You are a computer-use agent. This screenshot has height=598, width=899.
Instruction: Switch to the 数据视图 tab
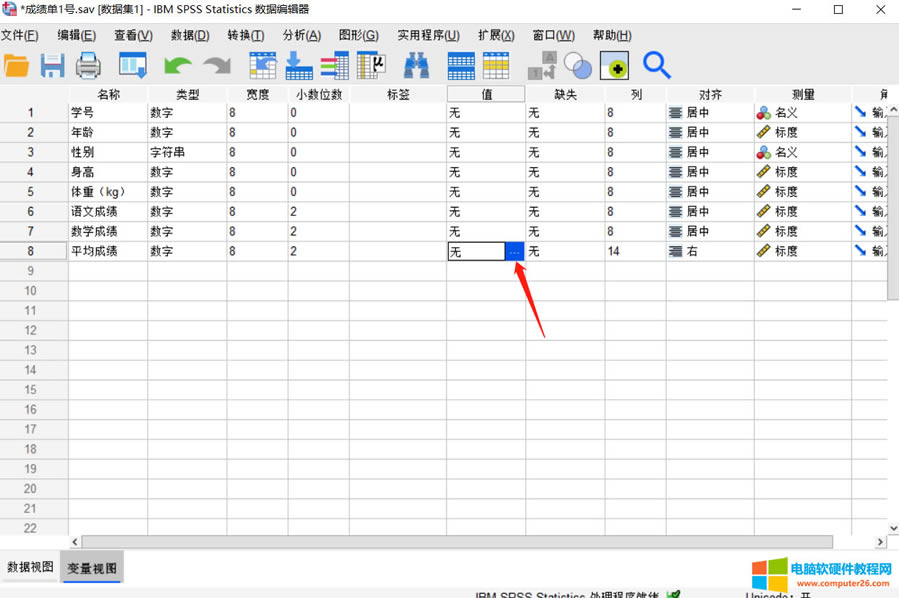30,567
